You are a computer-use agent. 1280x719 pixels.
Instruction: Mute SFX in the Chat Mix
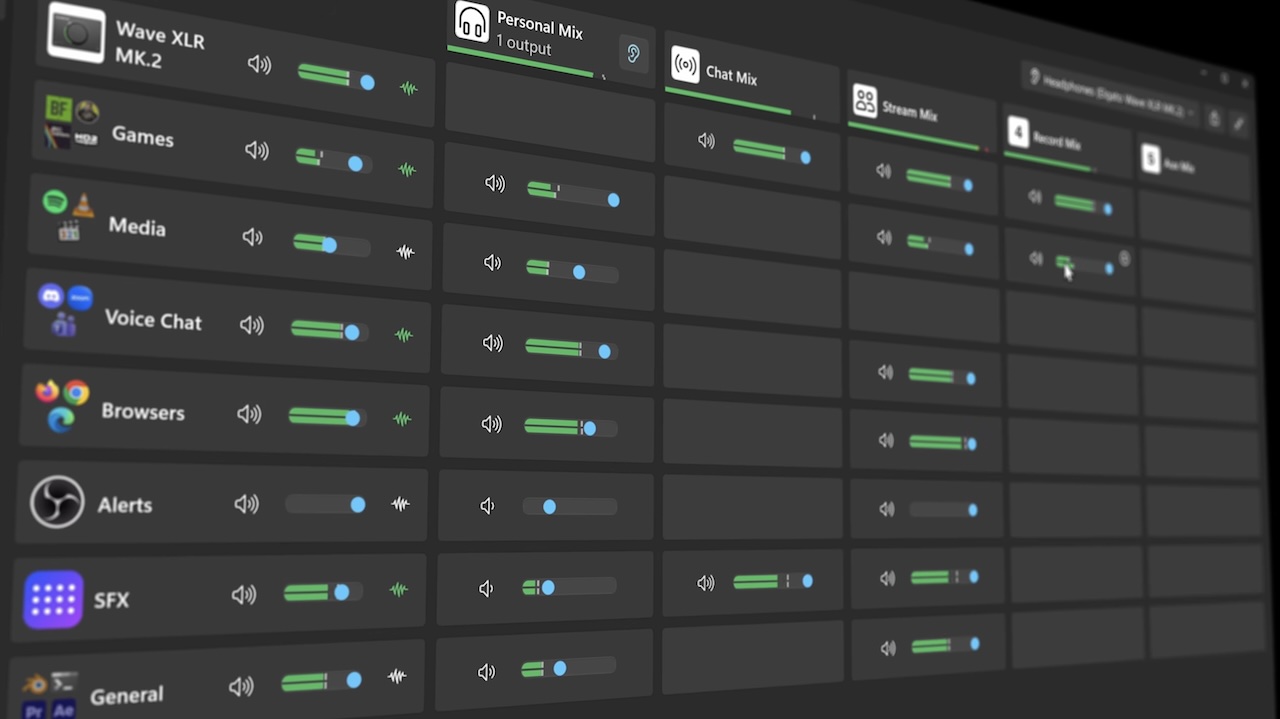point(706,582)
